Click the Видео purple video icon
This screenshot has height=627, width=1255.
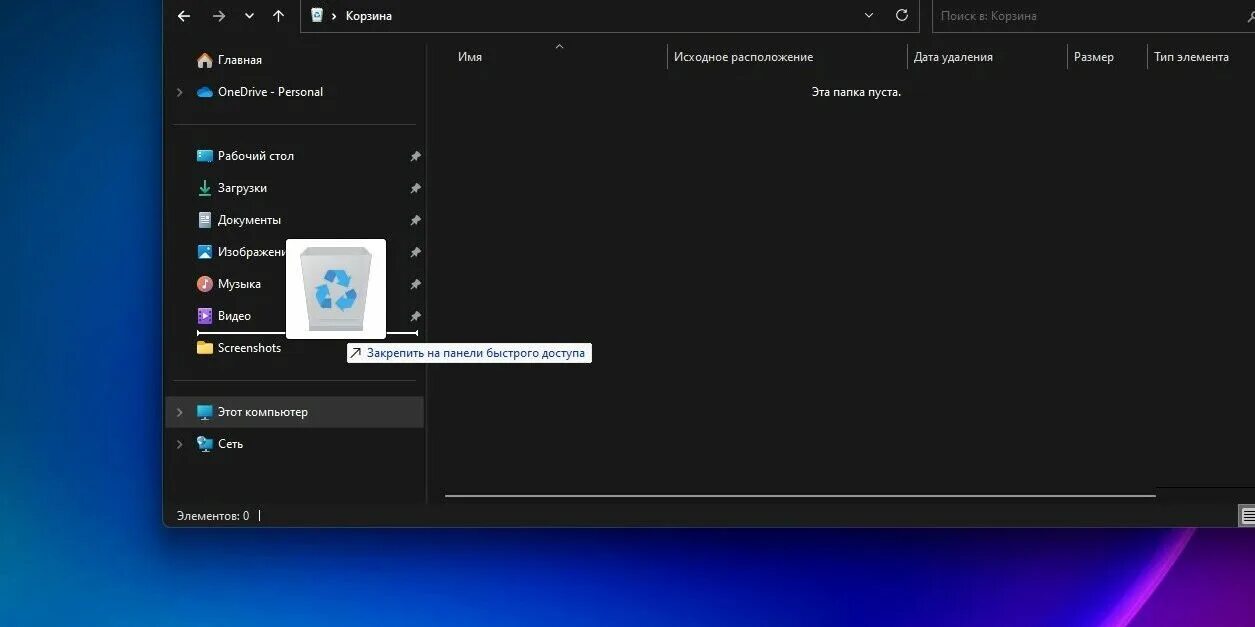coord(205,316)
